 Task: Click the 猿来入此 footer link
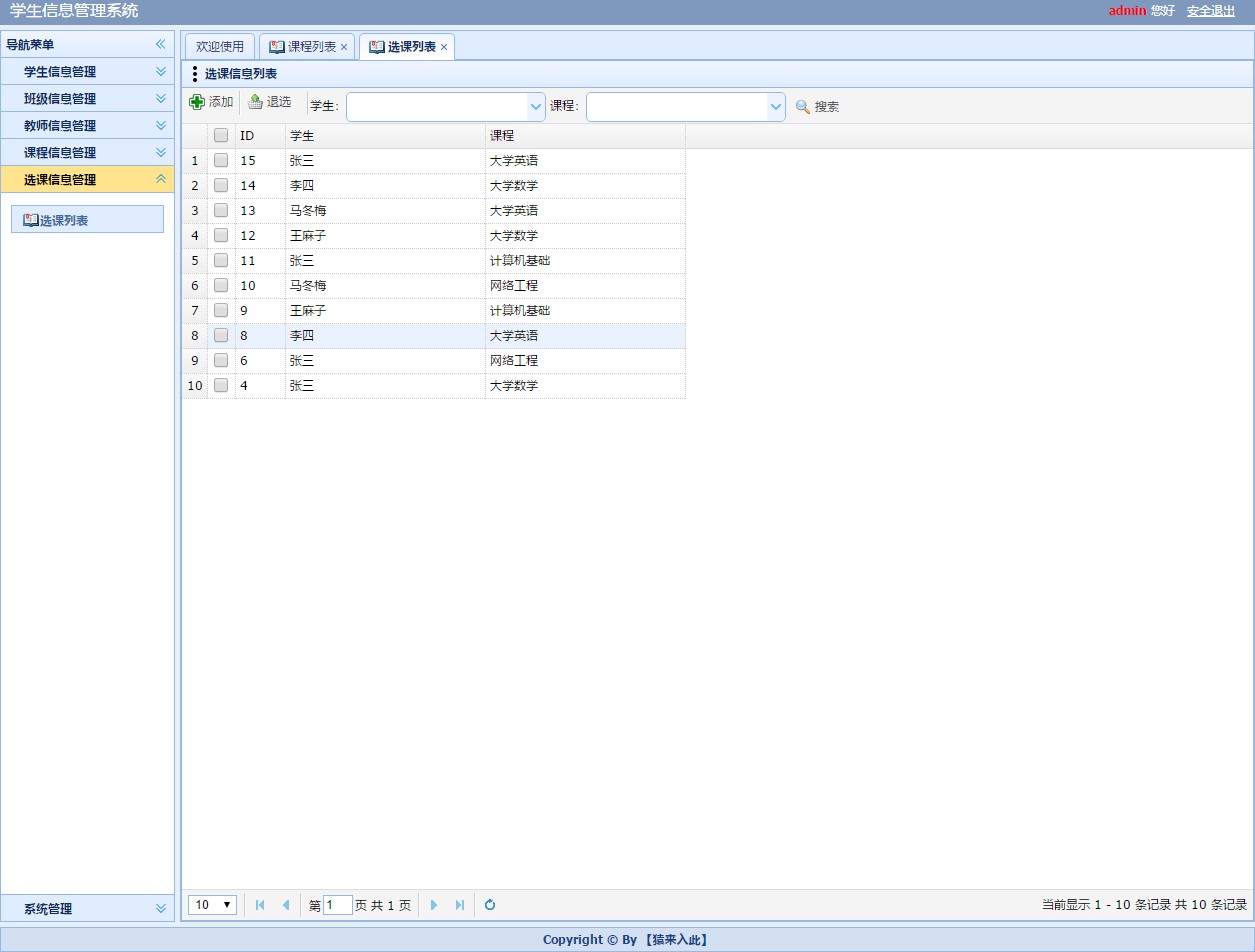pyautogui.click(x=676, y=939)
